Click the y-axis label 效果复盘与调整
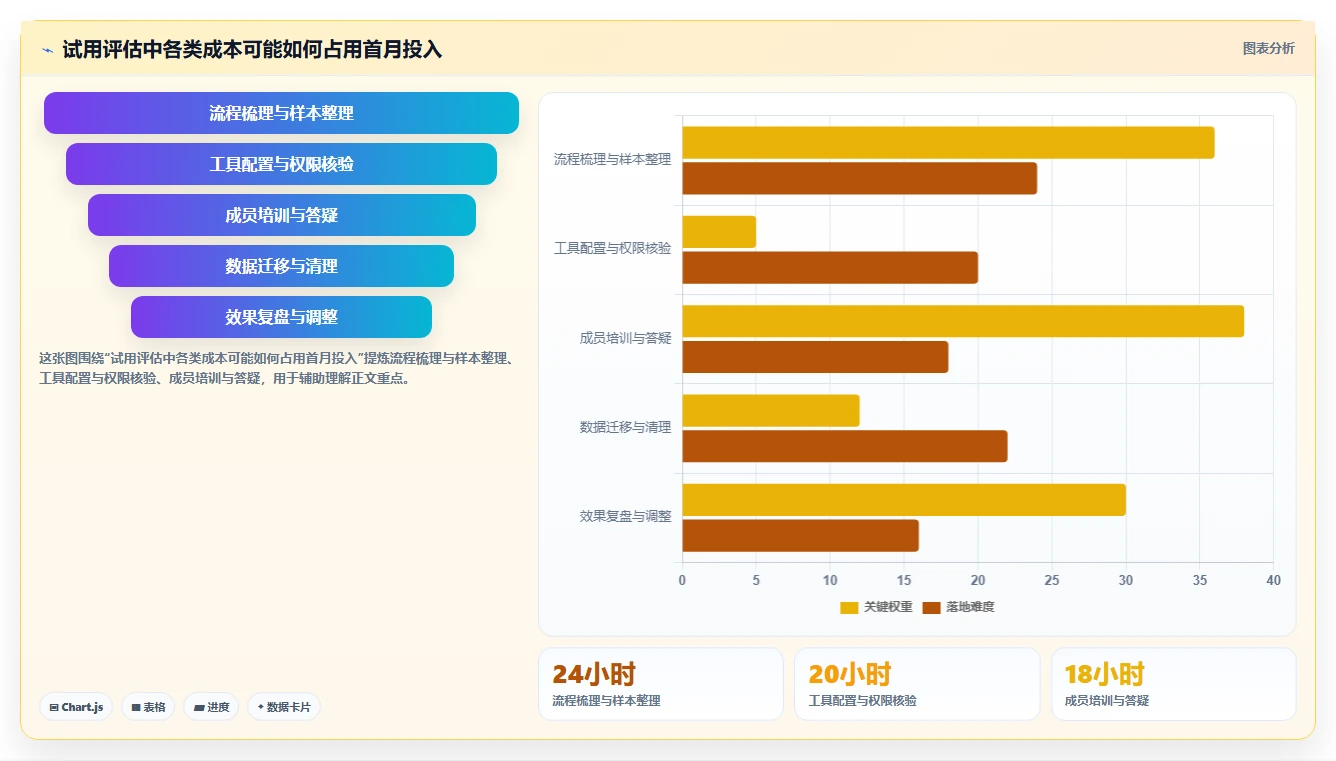Viewport: 1336px width, 761px height. [625, 516]
